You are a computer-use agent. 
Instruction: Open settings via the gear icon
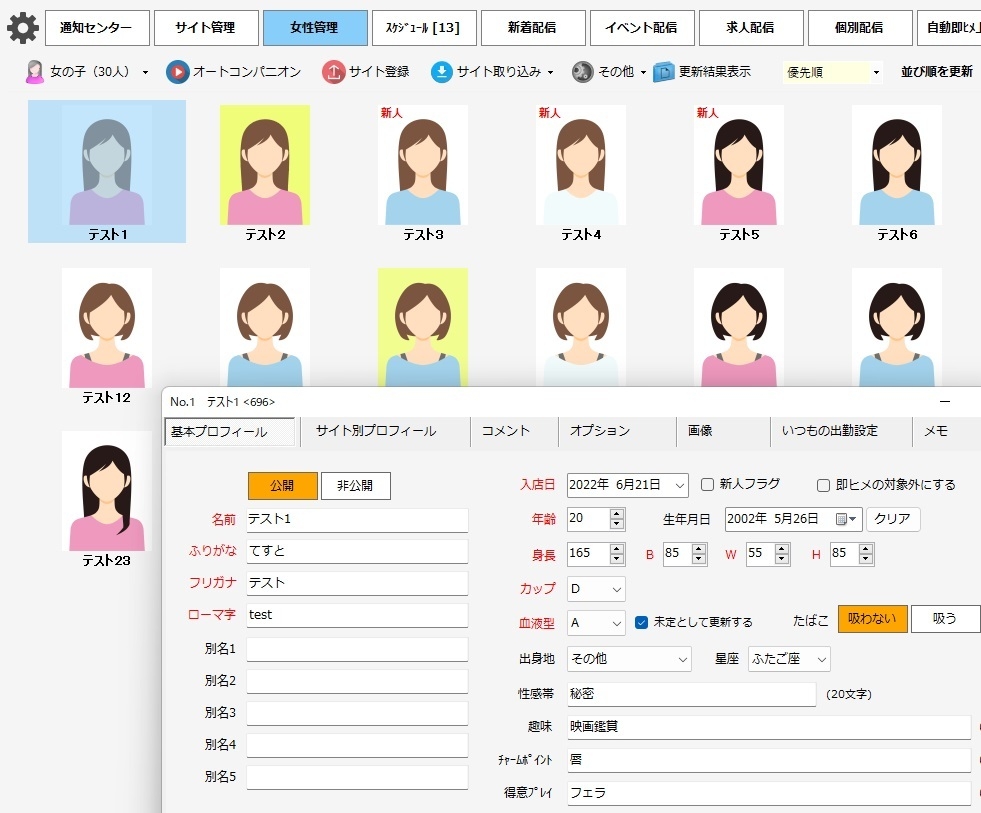coord(22,28)
